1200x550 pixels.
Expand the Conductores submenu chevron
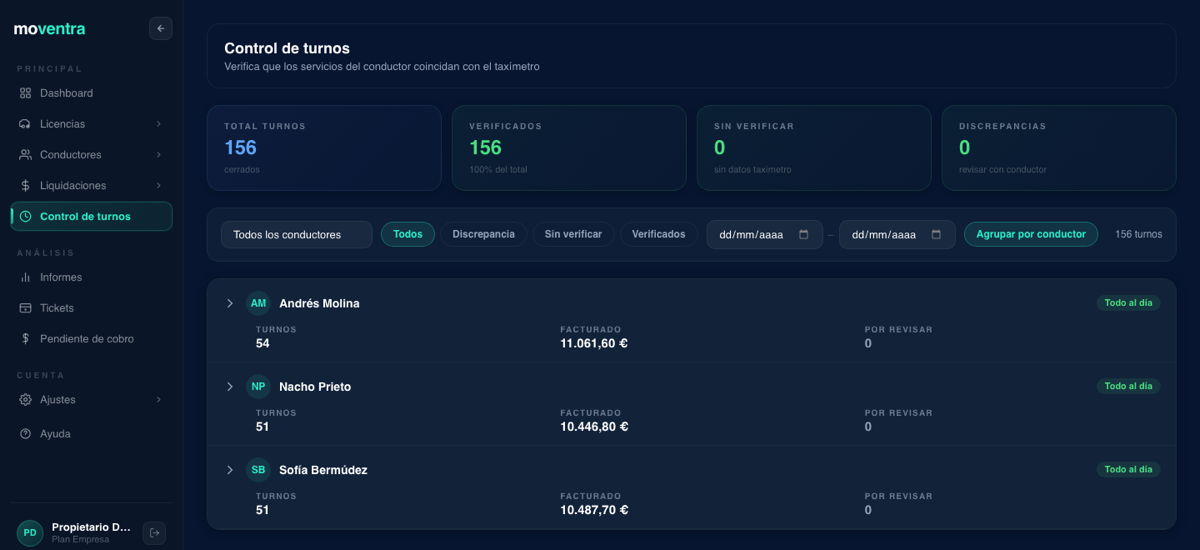[159, 155]
